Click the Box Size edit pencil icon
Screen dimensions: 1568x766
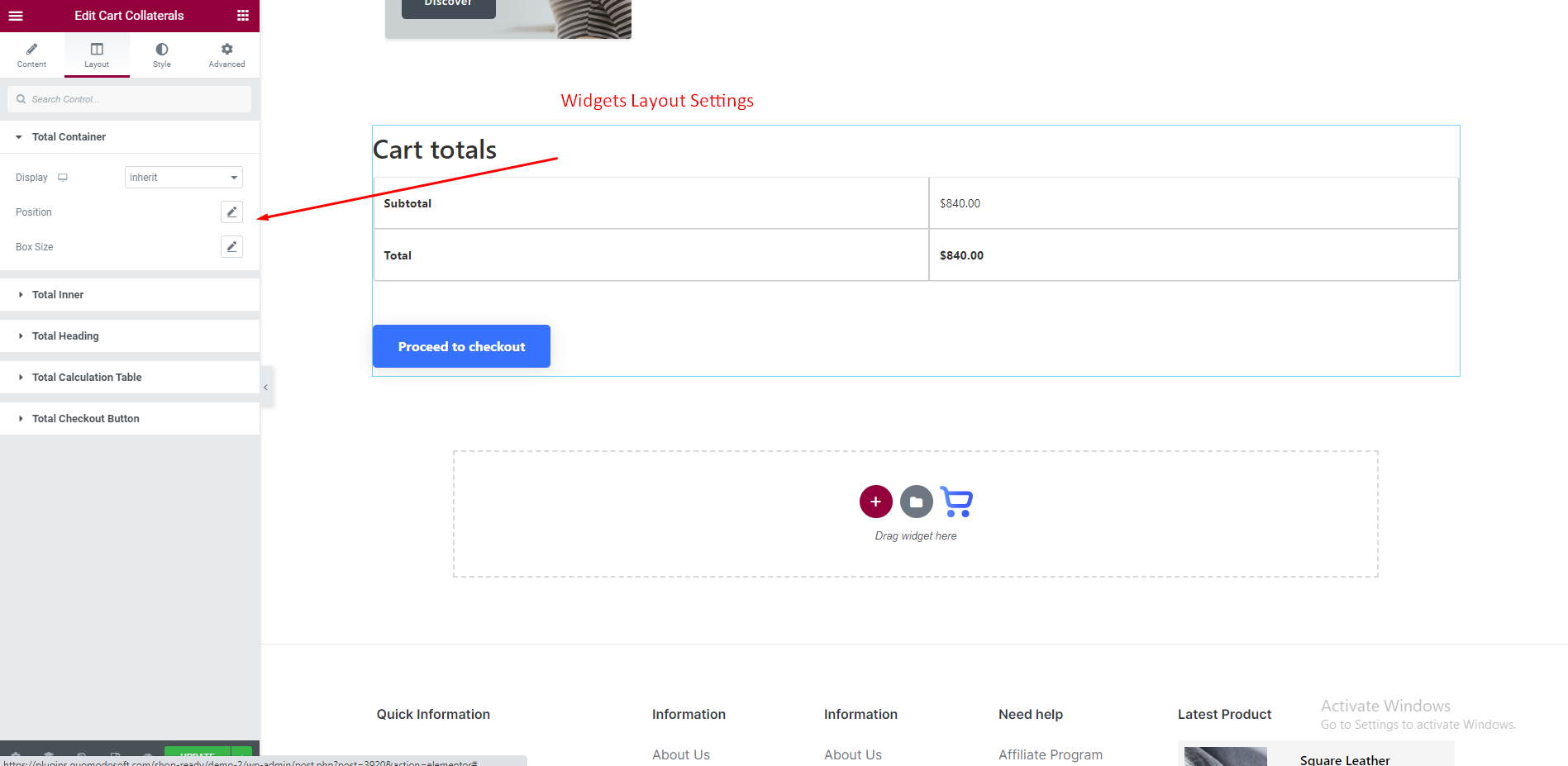[231, 247]
